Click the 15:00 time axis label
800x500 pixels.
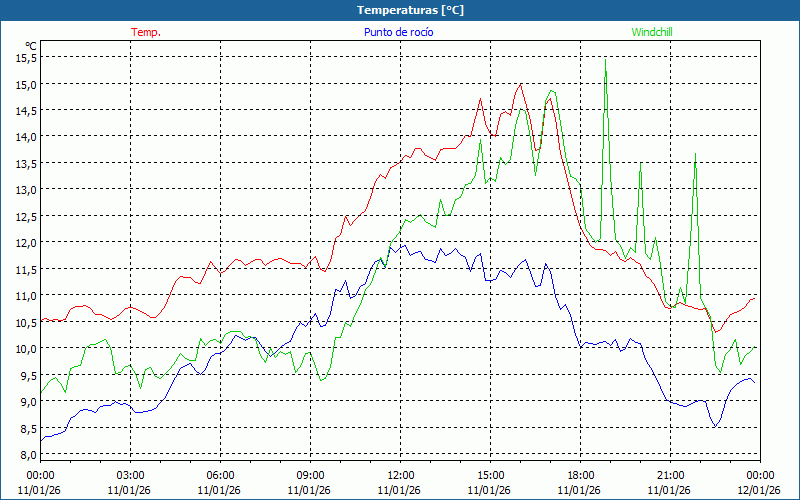click(x=490, y=475)
